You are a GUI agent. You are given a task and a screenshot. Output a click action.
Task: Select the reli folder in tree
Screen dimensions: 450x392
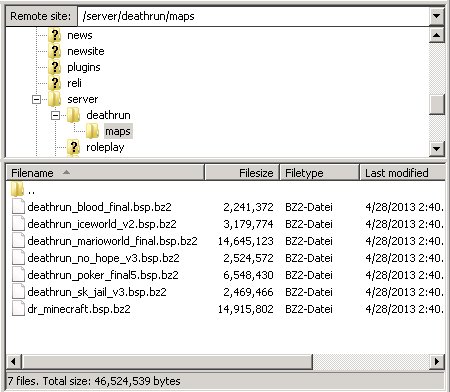point(74,83)
